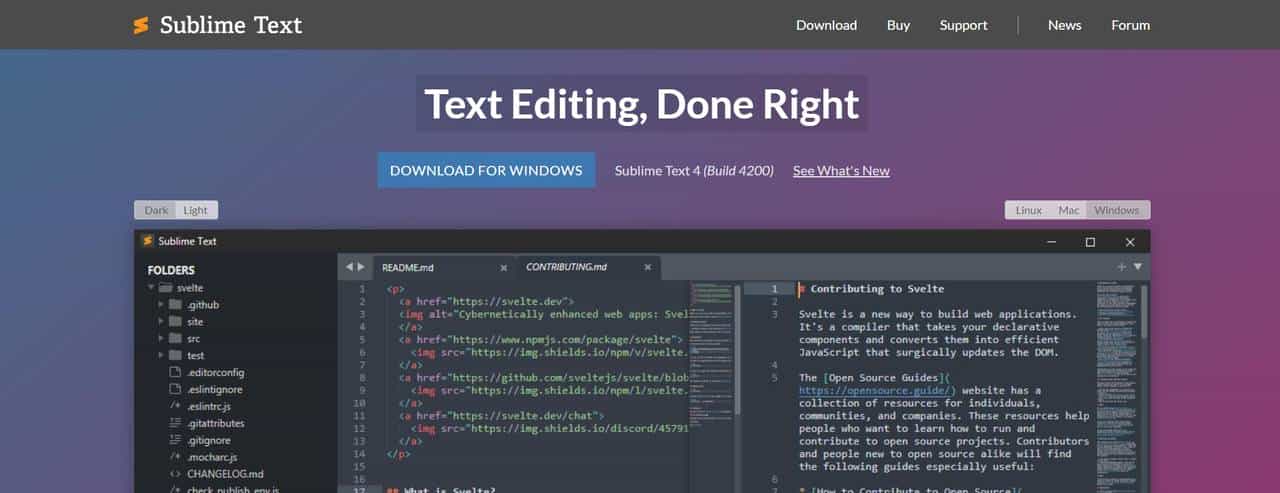Select the .gitattributes file name
Viewport: 1280px width, 493px height.
[215, 423]
